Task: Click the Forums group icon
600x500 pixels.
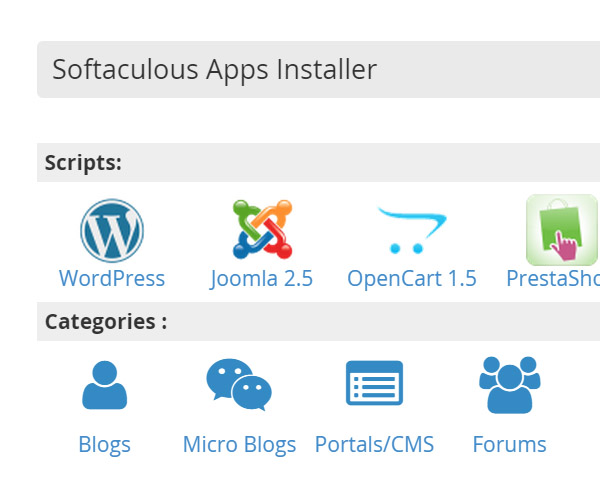Action: [x=509, y=385]
